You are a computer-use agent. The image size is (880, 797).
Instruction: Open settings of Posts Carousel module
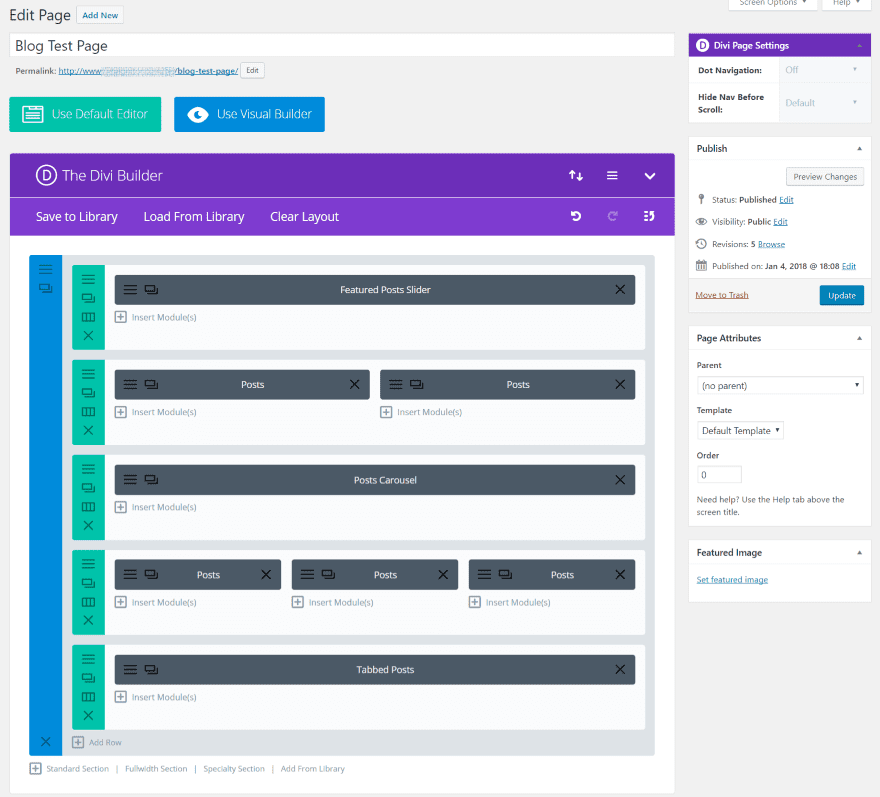pos(130,480)
